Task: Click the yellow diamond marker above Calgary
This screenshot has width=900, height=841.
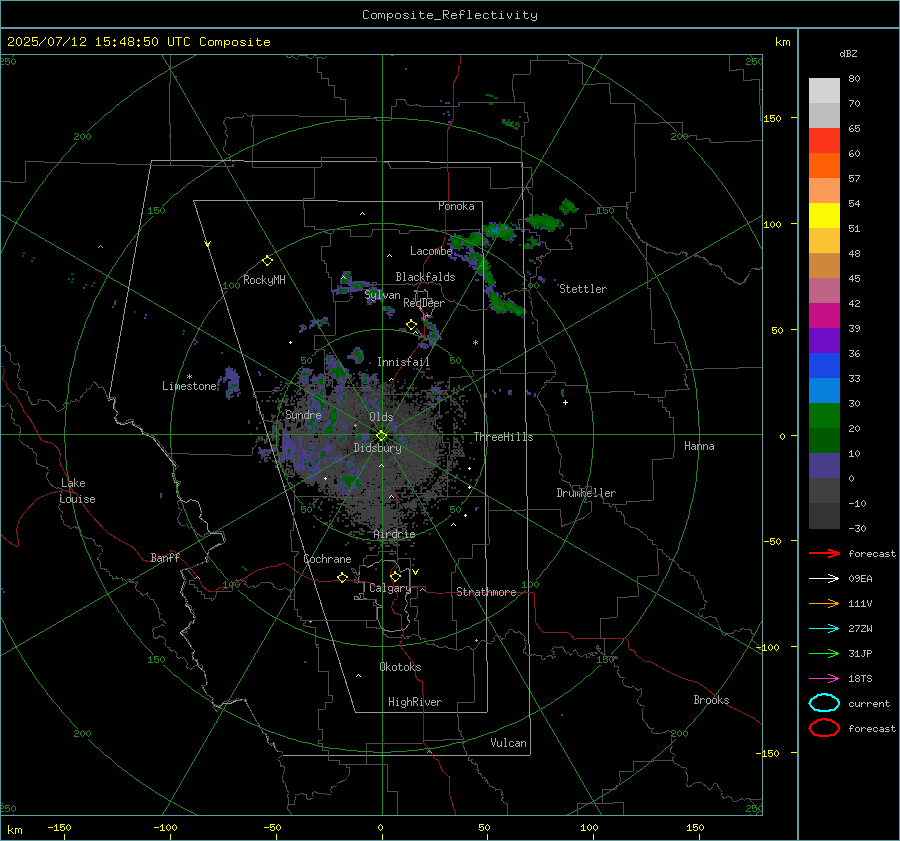Action: 395,576
